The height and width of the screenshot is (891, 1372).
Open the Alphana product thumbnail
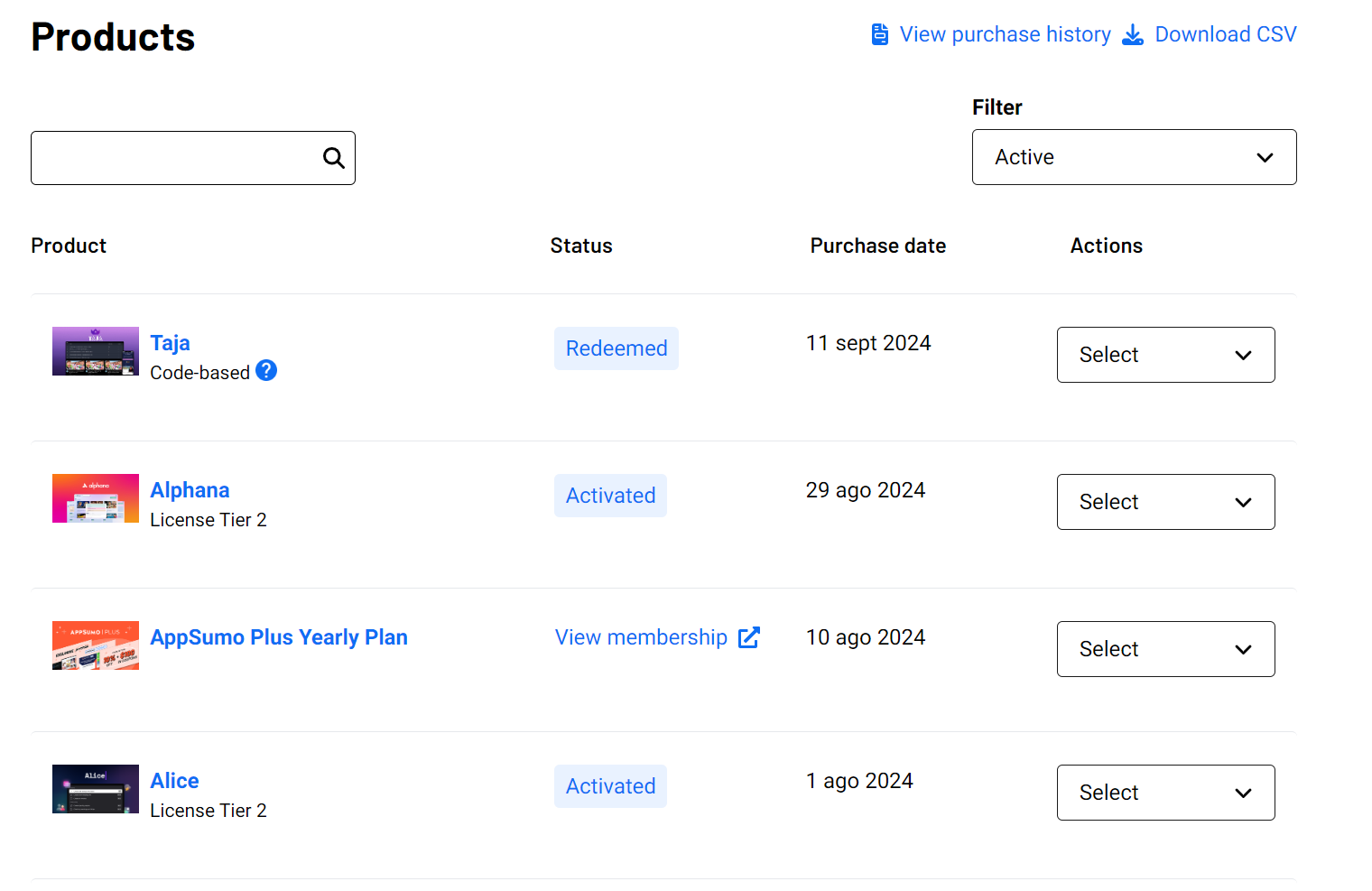pos(96,498)
